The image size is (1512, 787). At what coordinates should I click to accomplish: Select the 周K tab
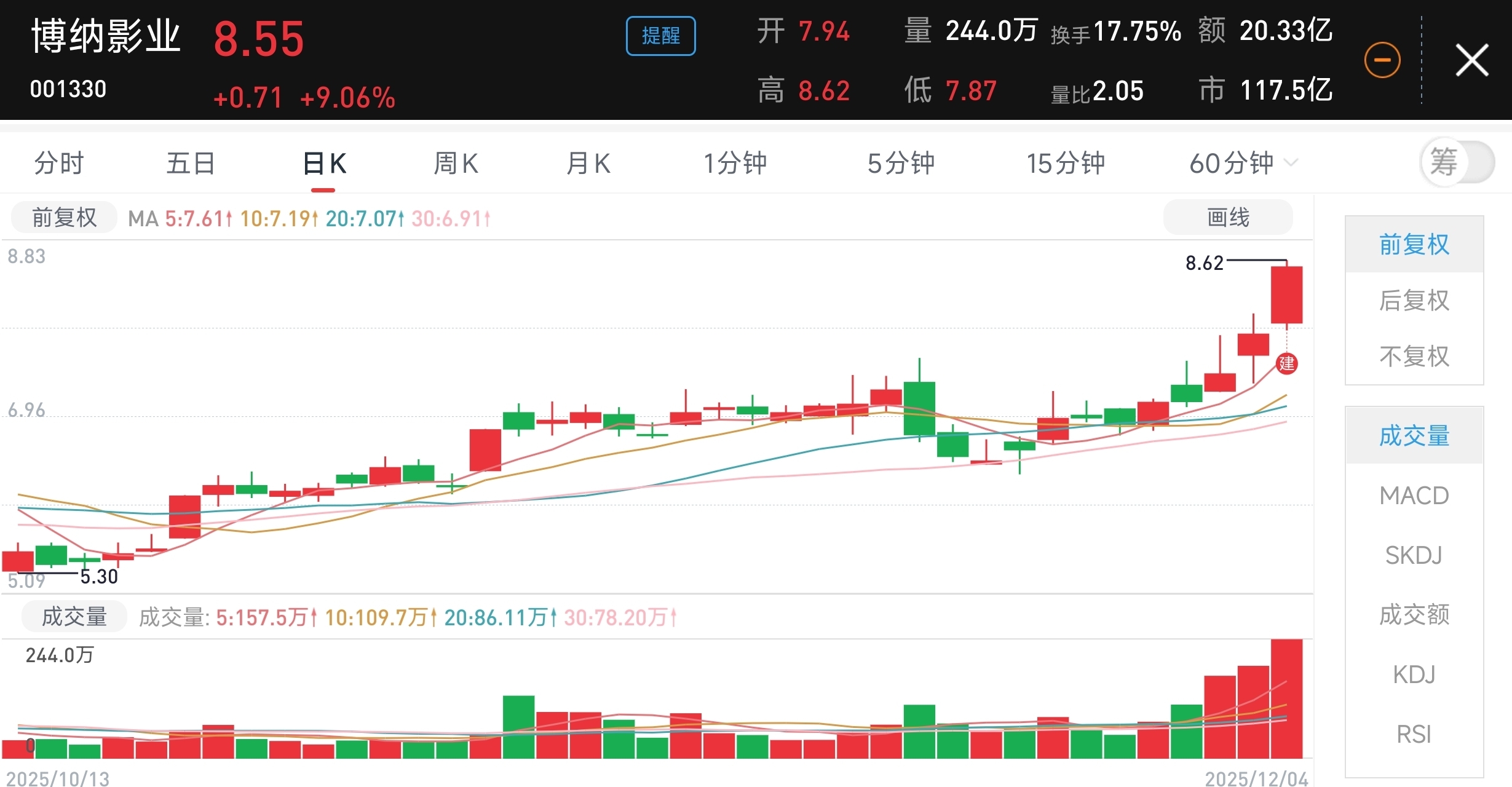coord(456,164)
